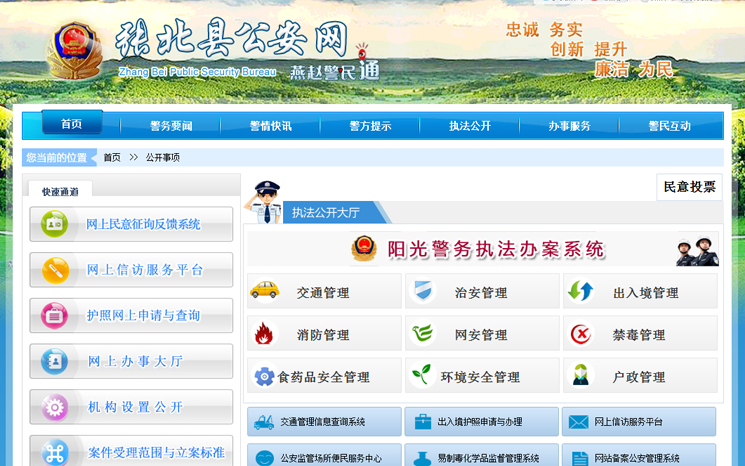Open the 交通管理信息查询系统 link

click(x=324, y=422)
